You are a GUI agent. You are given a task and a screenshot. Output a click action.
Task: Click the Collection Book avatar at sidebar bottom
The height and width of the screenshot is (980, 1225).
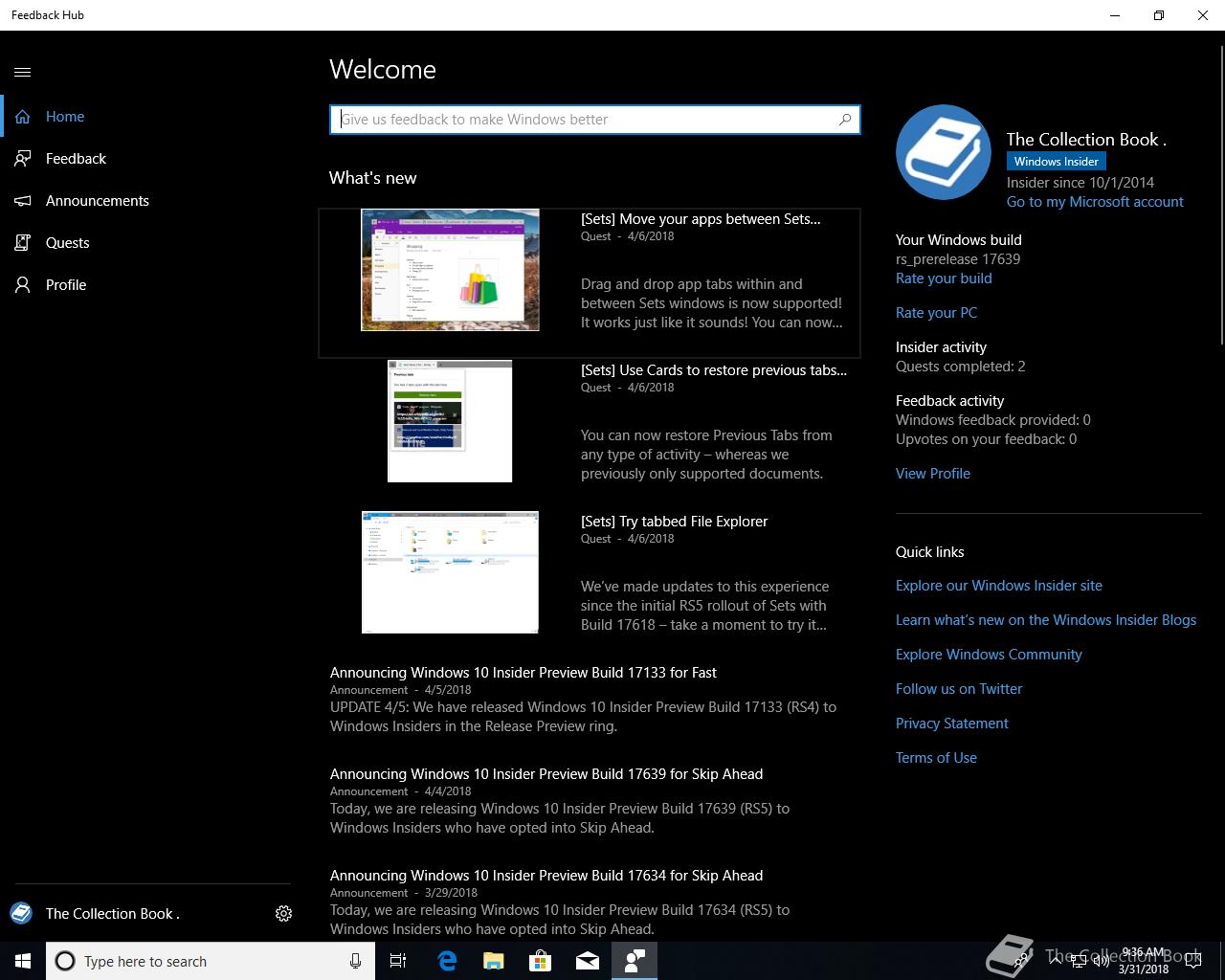21,913
